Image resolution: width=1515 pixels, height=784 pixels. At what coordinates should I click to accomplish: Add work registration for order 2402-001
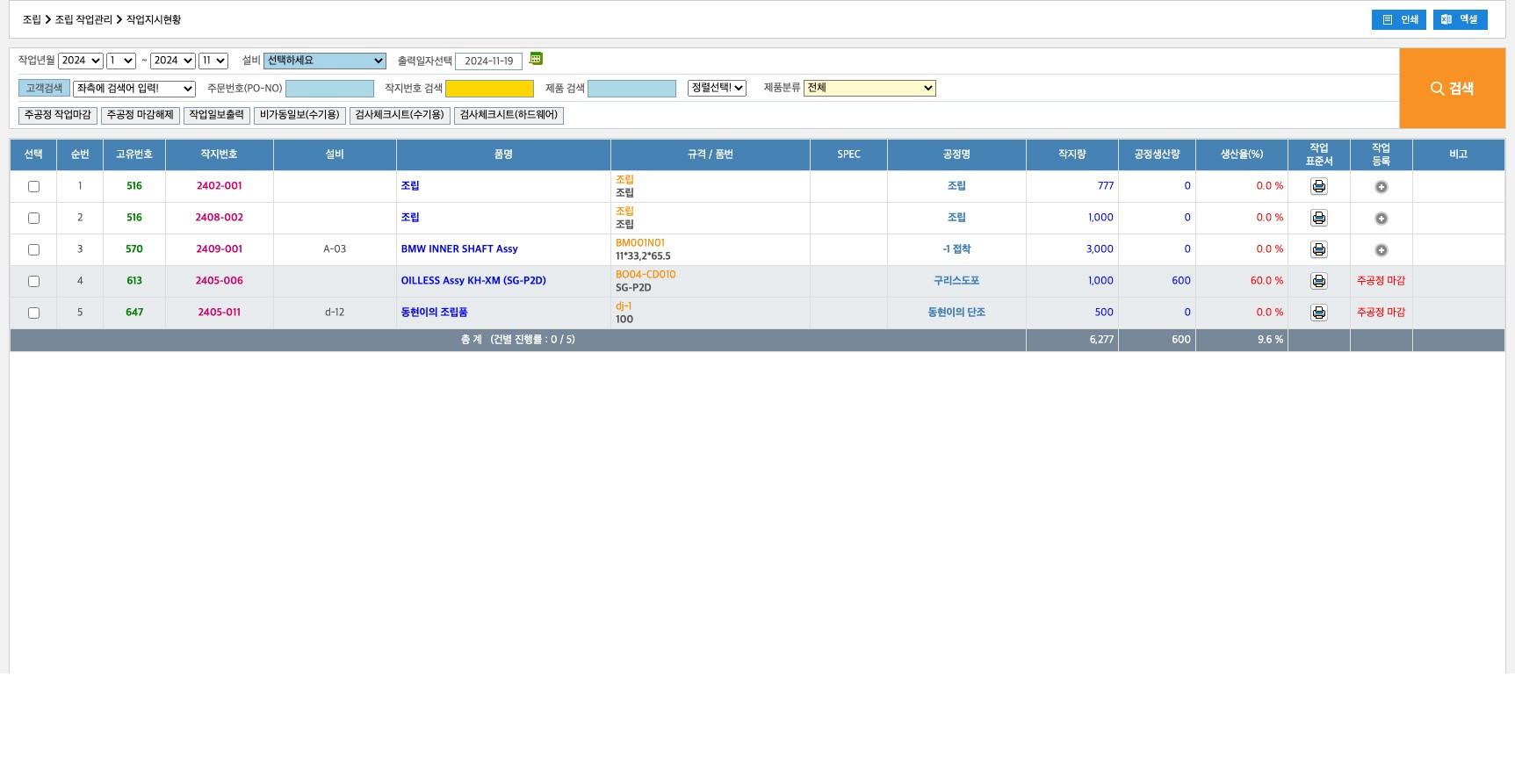(x=1381, y=187)
